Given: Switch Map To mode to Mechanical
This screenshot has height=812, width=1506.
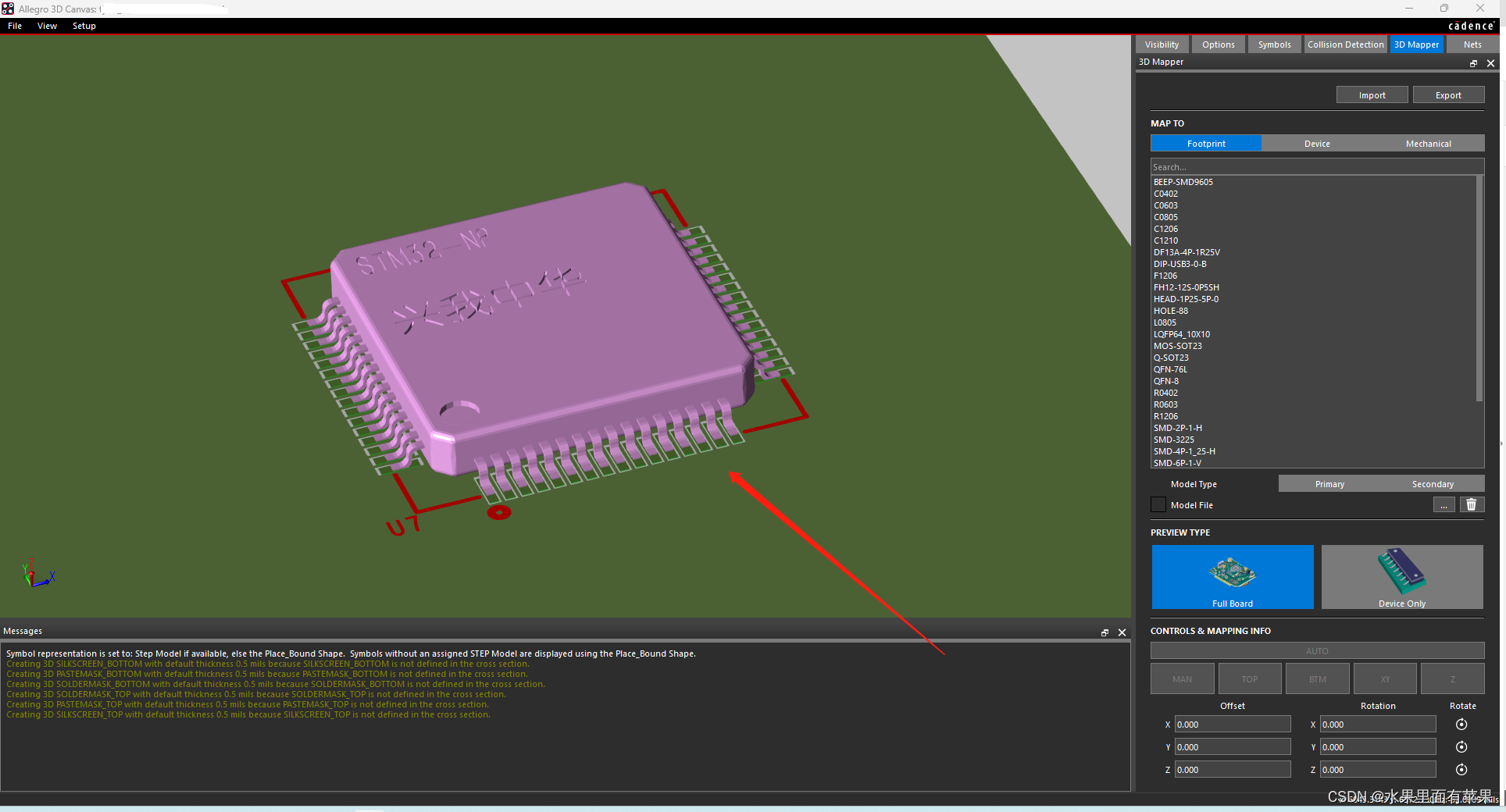Looking at the screenshot, I should (1428, 144).
